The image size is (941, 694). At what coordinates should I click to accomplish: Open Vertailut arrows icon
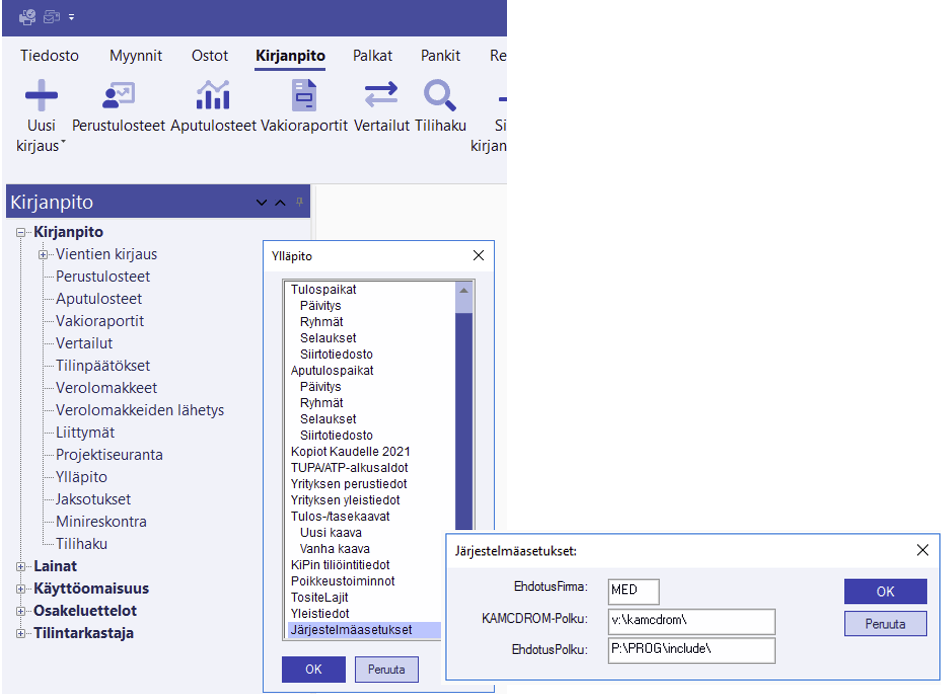click(x=381, y=97)
